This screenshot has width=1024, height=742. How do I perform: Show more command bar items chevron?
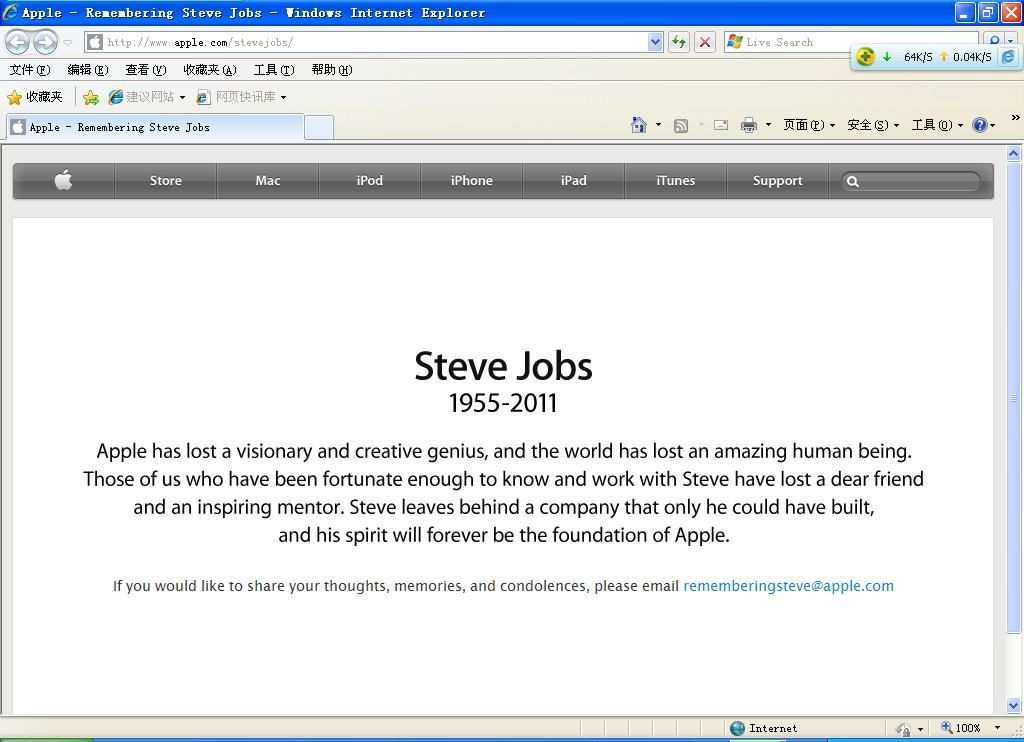coord(1016,118)
